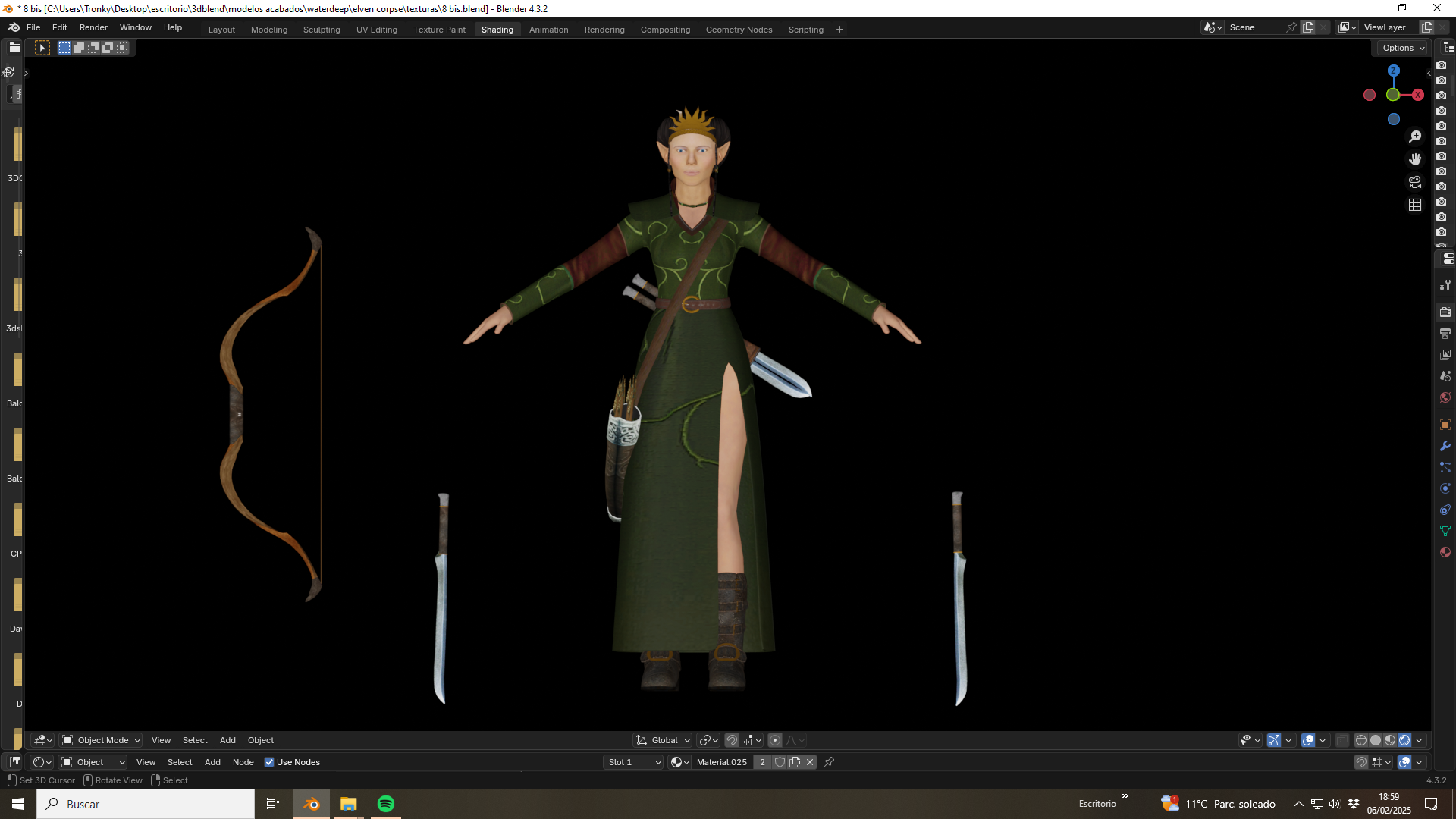The width and height of the screenshot is (1456, 819).
Task: Uncheck the Use Nodes checkbox
Action: pos(269,762)
